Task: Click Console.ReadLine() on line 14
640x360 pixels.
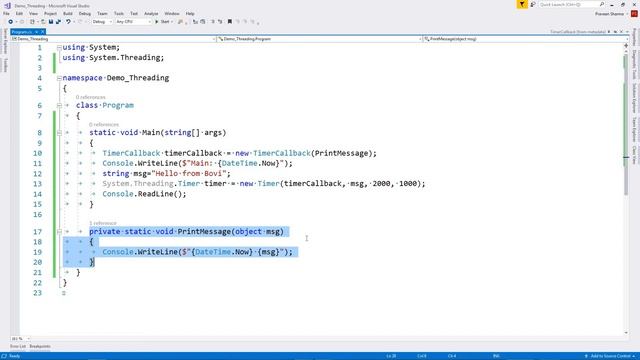Action: [x=142, y=194]
